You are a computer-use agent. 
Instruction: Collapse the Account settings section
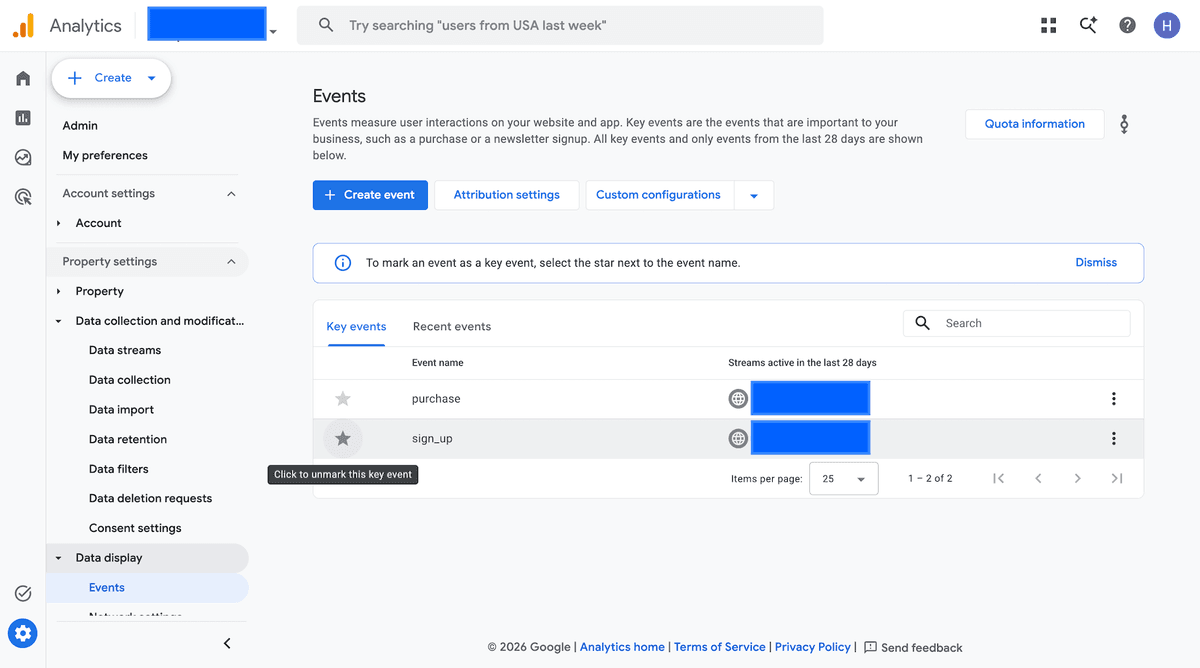click(x=231, y=194)
